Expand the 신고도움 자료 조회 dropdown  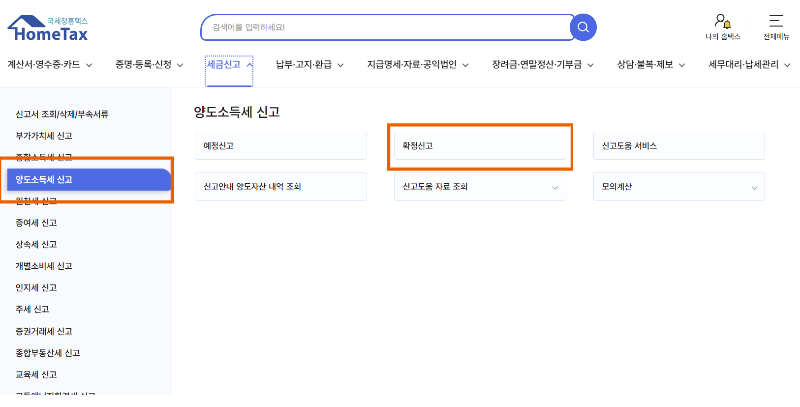[480, 187]
